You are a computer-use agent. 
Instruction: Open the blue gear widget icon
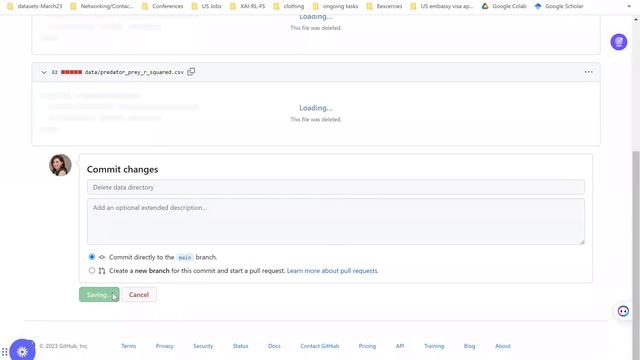22,351
